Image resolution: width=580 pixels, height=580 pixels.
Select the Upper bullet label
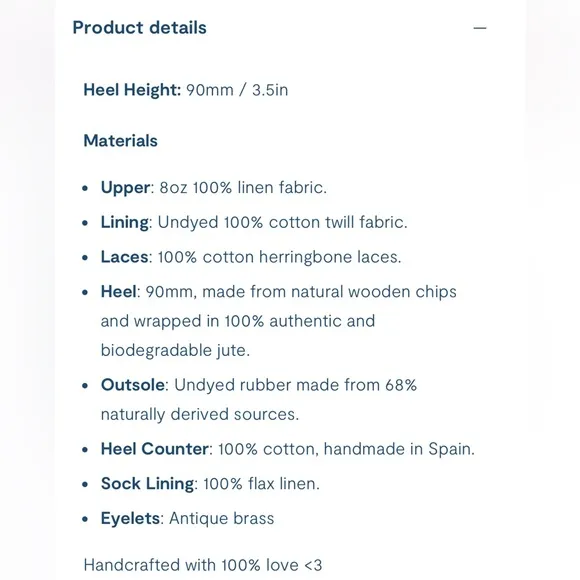[x=125, y=188]
